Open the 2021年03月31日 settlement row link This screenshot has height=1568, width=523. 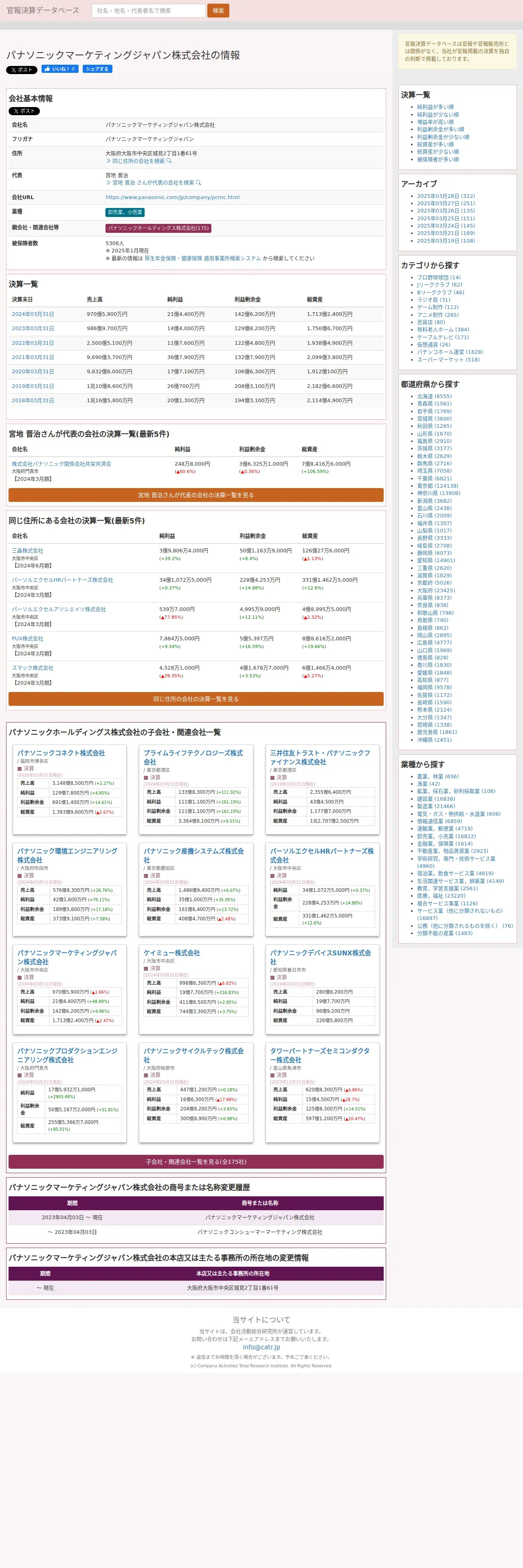pos(33,357)
